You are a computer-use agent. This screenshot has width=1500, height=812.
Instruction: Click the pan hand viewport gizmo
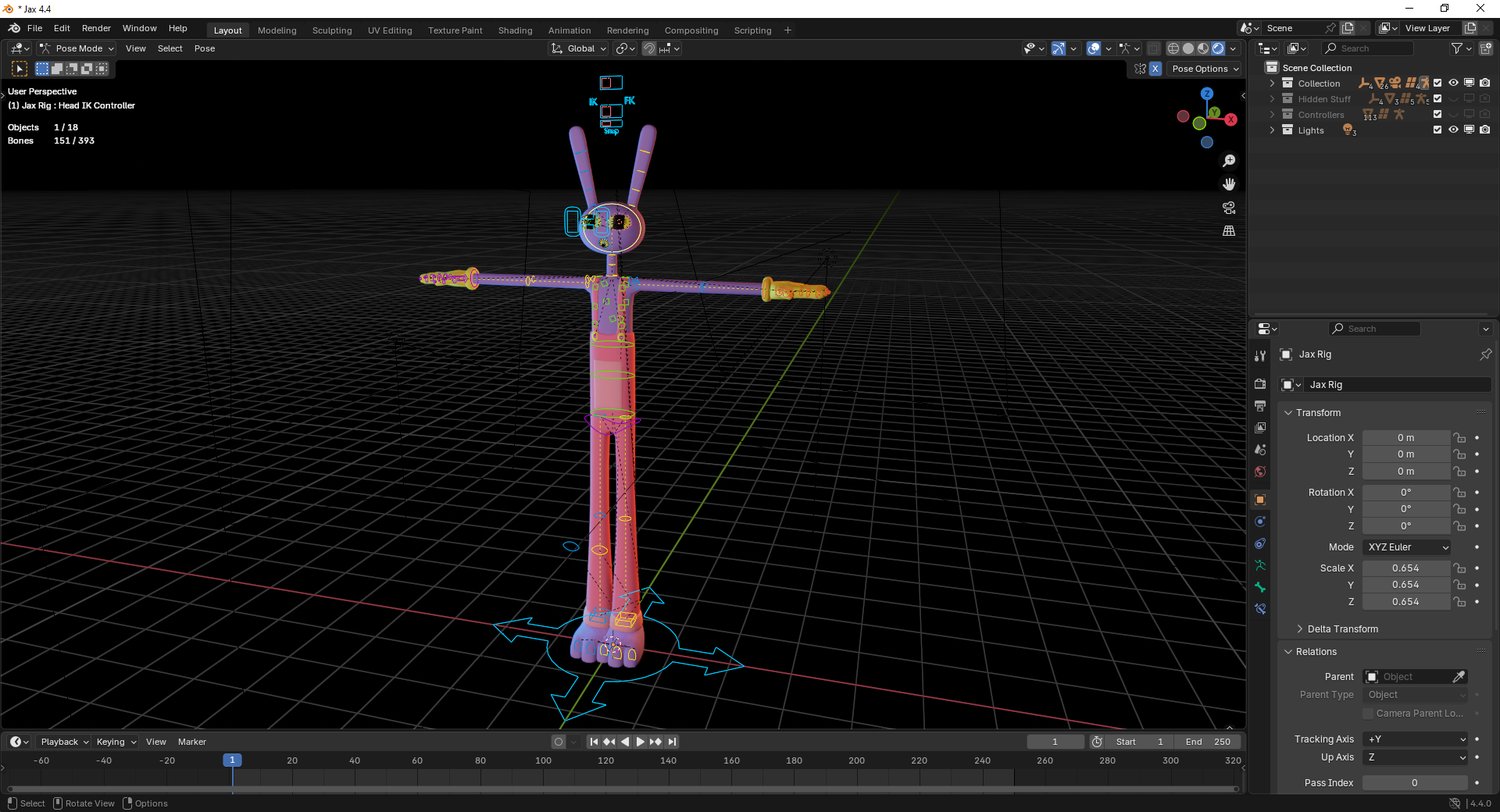pyautogui.click(x=1229, y=184)
